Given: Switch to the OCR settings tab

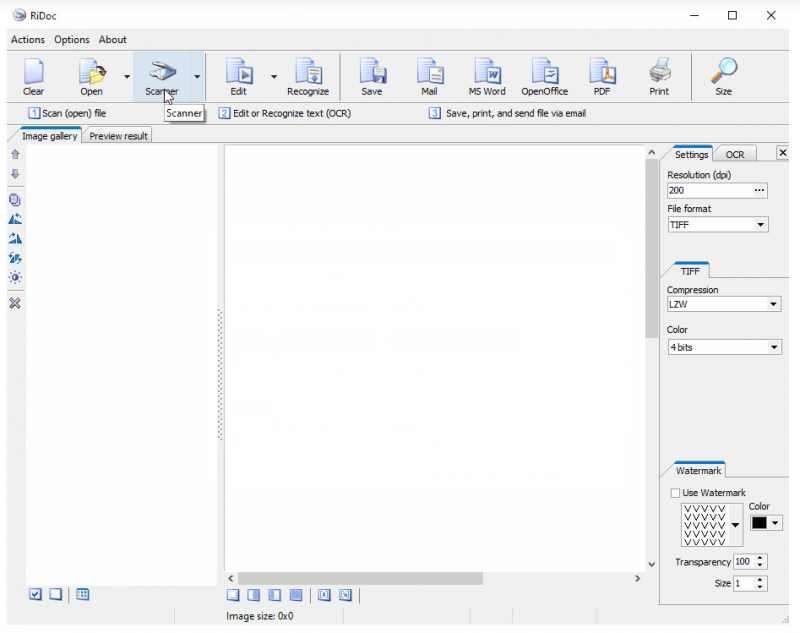Looking at the screenshot, I should pyautogui.click(x=735, y=154).
